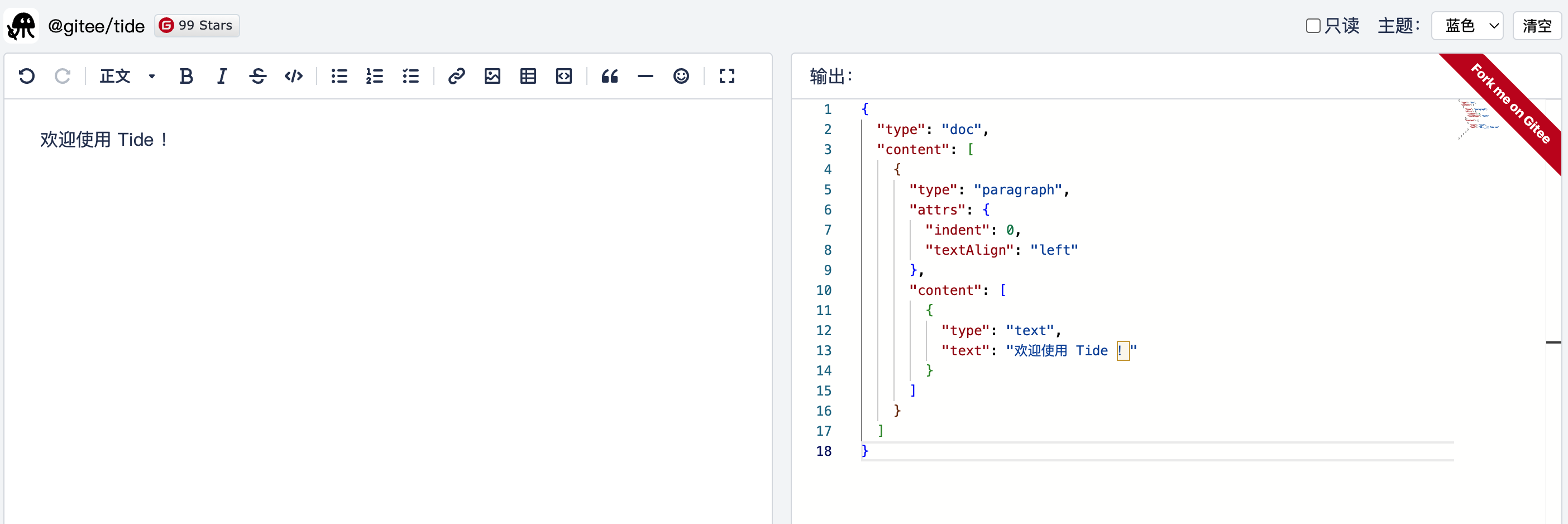The height and width of the screenshot is (524, 1568).
Task: Insert a blockquote
Action: tap(610, 76)
